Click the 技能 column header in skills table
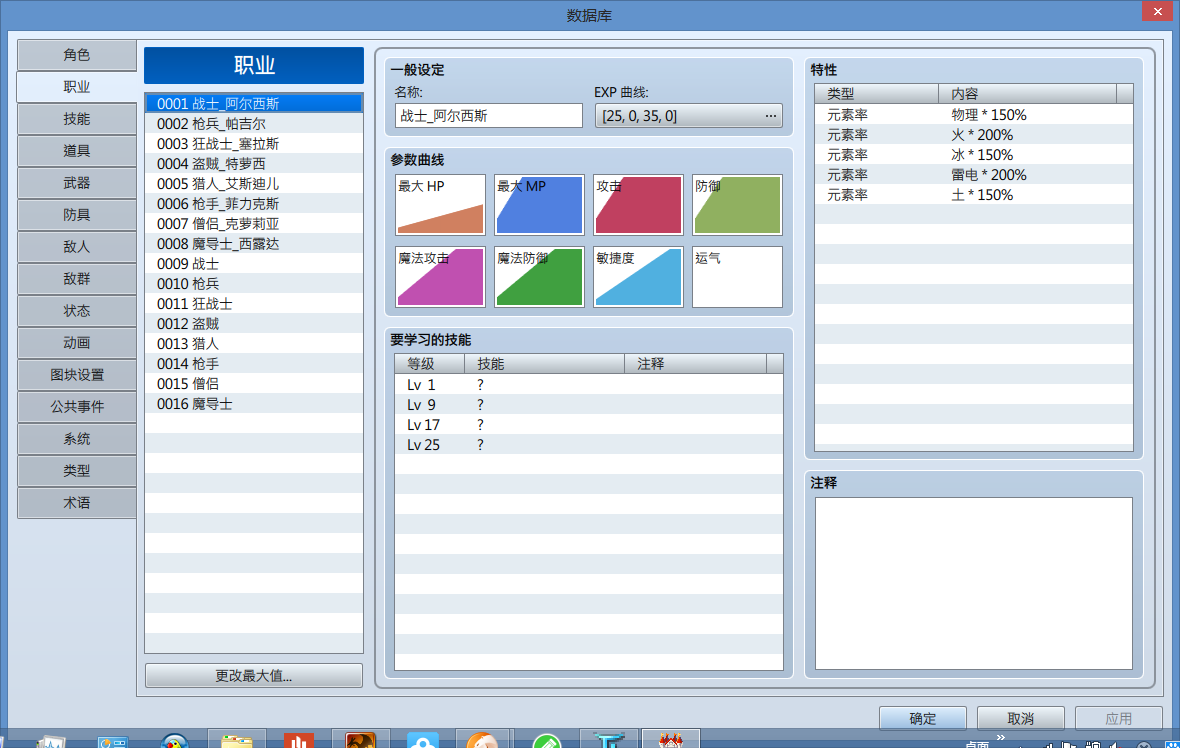This screenshot has width=1180, height=748. (x=545, y=364)
